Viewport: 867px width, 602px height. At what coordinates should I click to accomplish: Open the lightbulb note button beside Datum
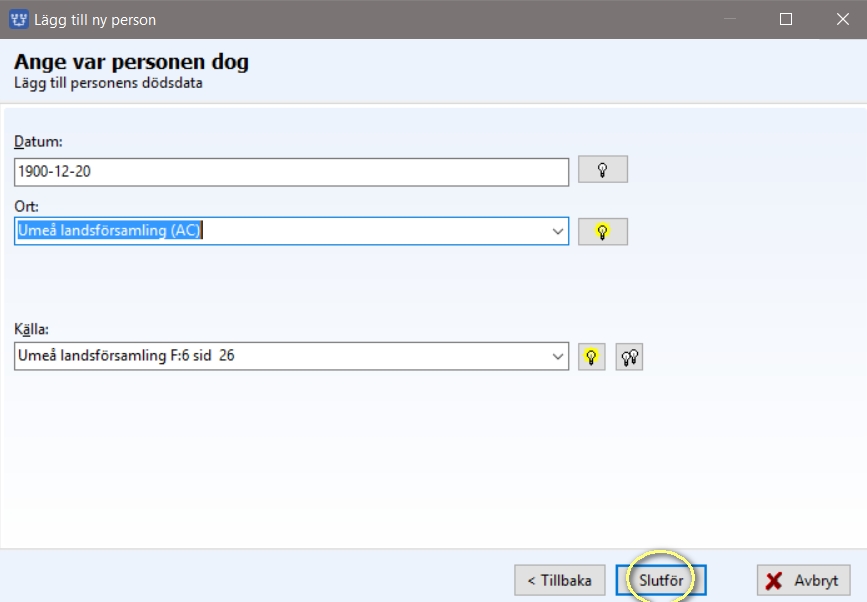[x=603, y=169]
